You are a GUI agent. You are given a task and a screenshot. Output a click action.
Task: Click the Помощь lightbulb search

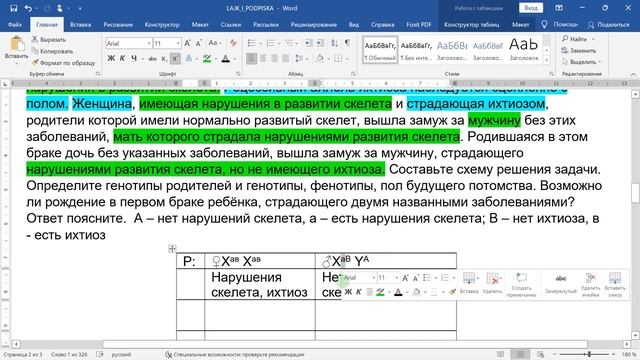click(560, 24)
